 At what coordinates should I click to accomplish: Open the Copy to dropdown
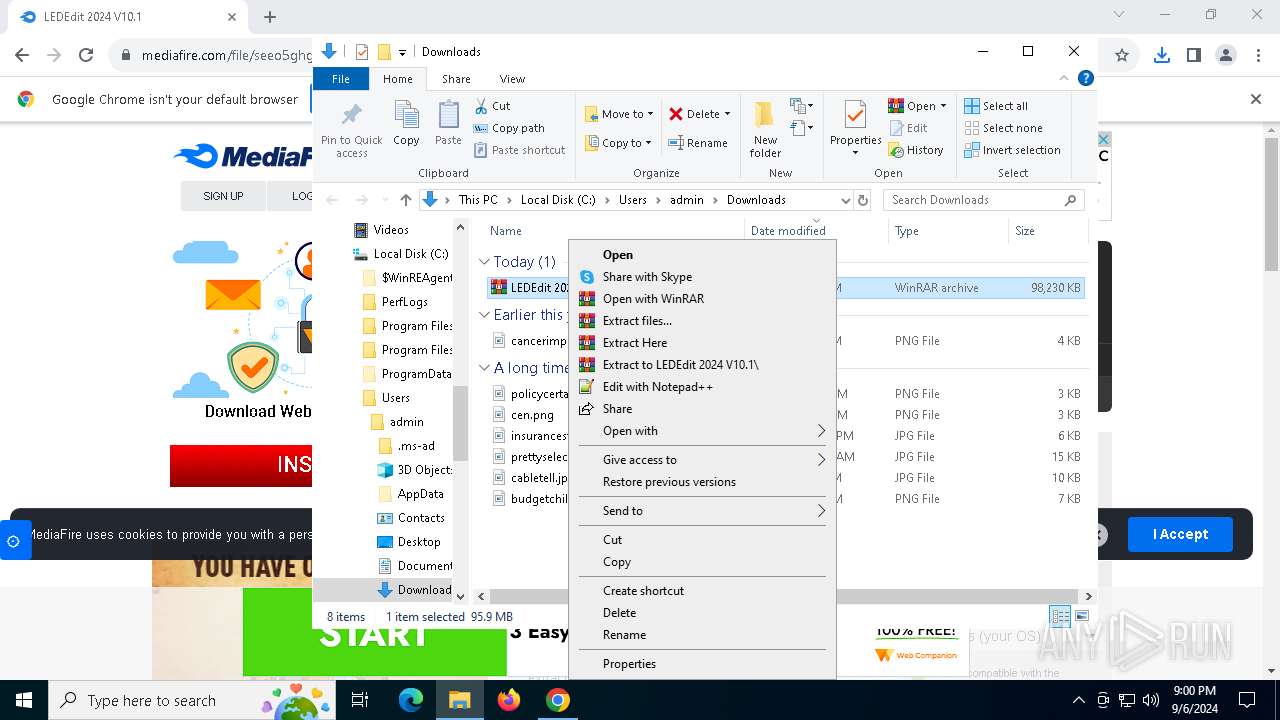coord(618,143)
